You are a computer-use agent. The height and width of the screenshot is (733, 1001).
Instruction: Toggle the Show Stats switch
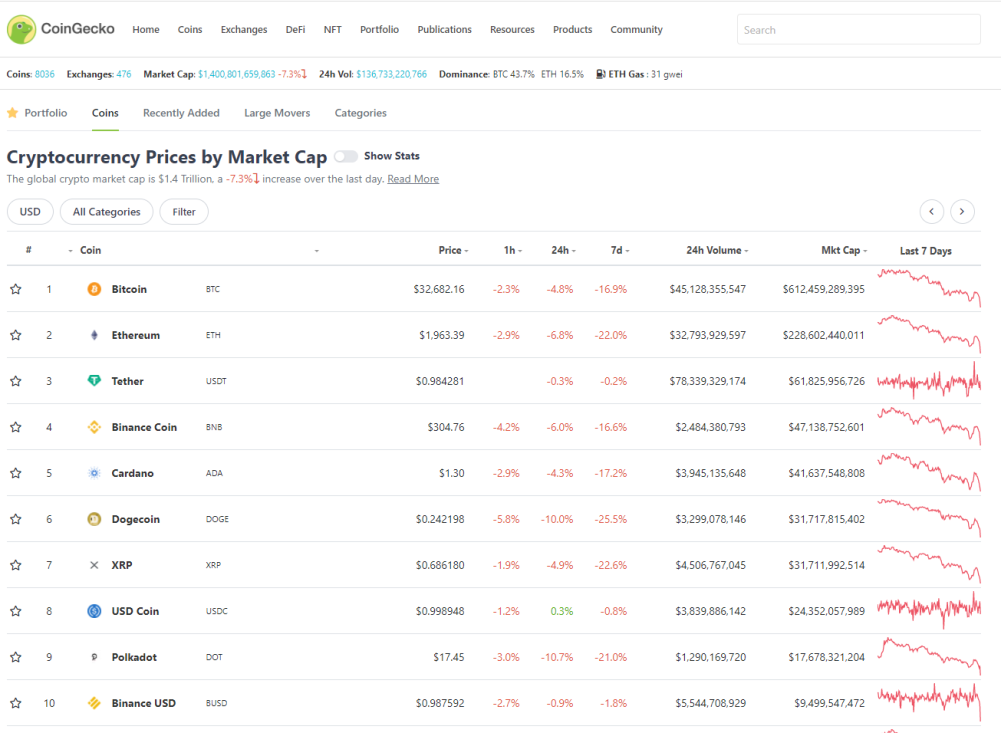[x=345, y=156]
